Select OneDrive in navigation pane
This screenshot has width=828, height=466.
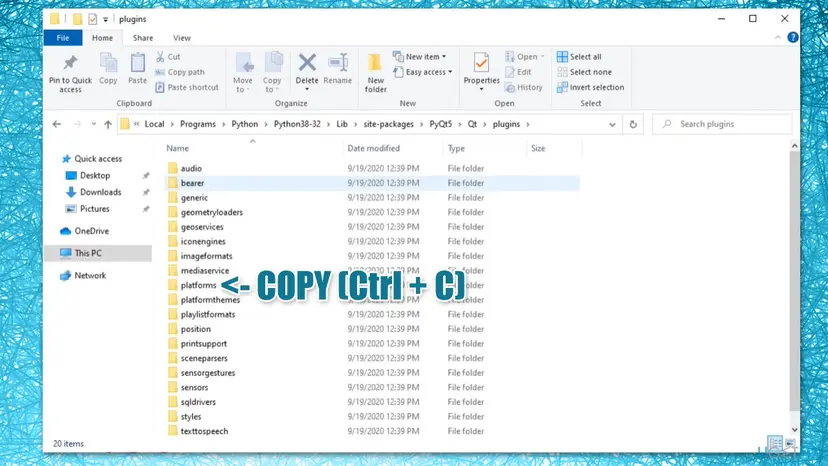84,231
